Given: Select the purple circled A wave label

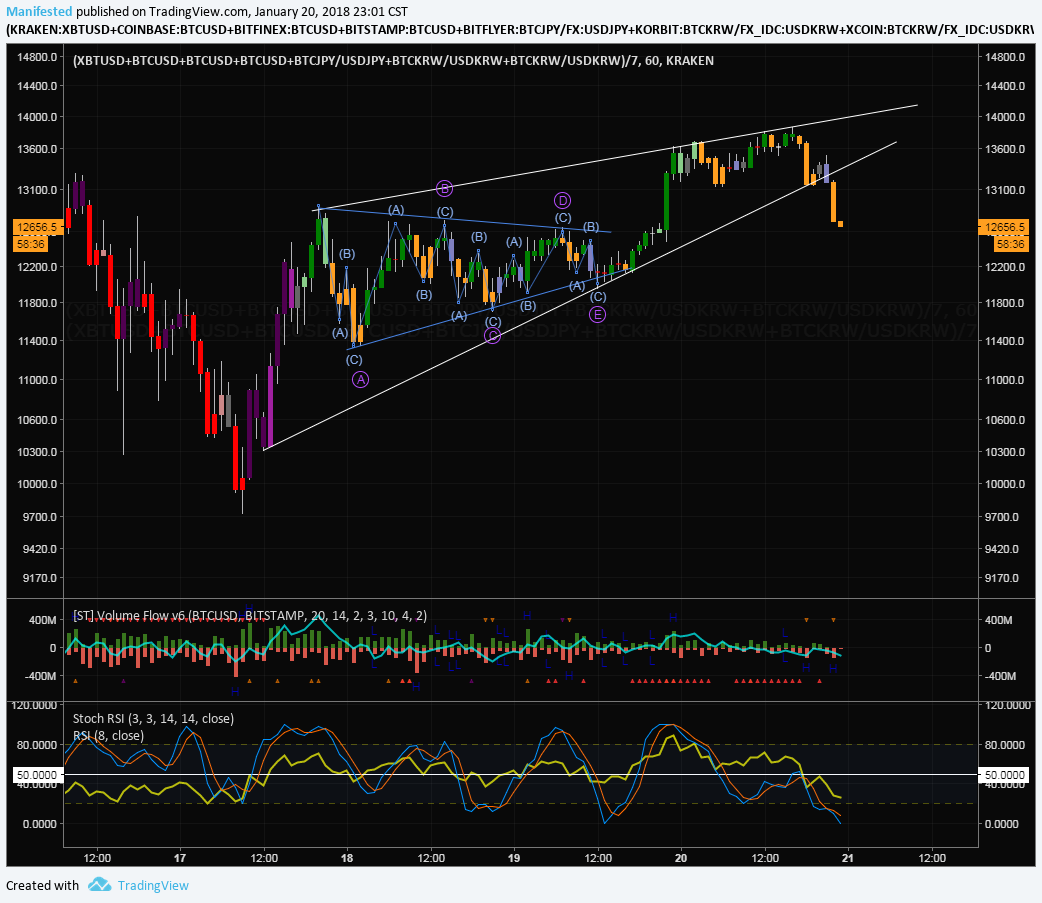Looking at the screenshot, I should click(360, 379).
